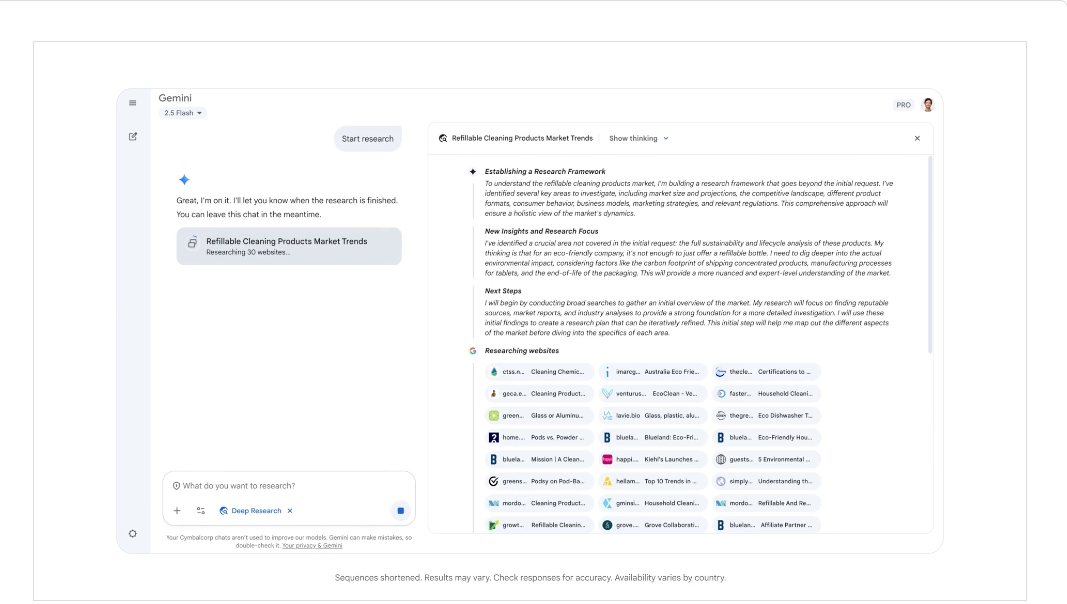
Task: Click the 'Establishing a Research Framework' heading
Action: (545, 171)
